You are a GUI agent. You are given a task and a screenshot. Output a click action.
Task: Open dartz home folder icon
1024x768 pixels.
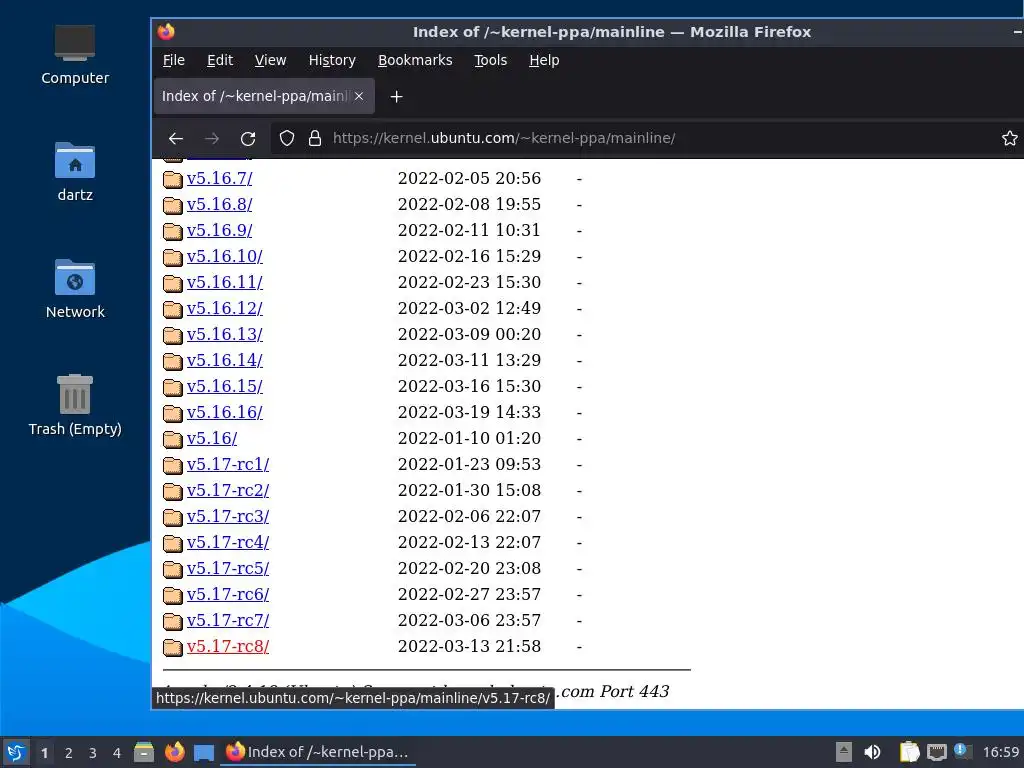tap(74, 172)
